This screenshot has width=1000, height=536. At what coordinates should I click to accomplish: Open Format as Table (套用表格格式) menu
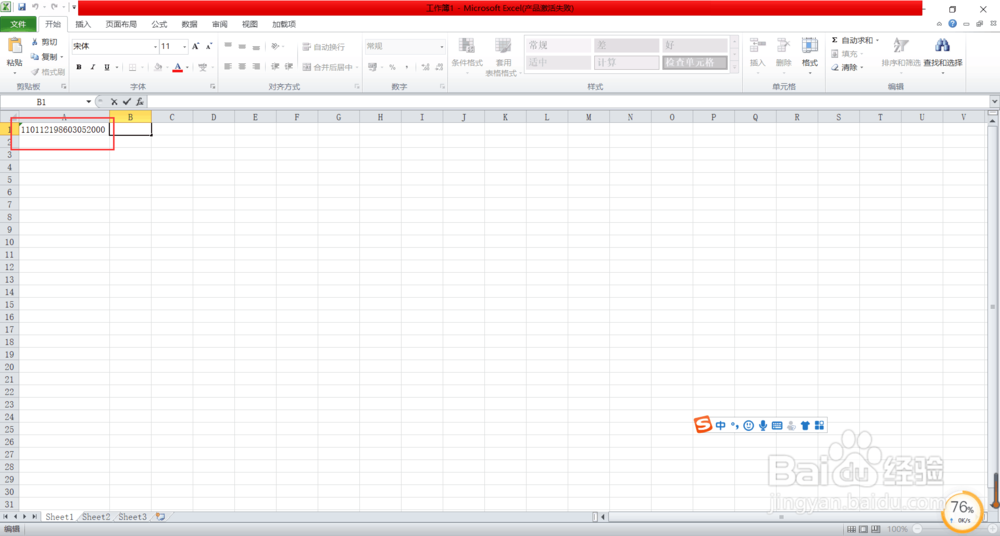point(503,56)
